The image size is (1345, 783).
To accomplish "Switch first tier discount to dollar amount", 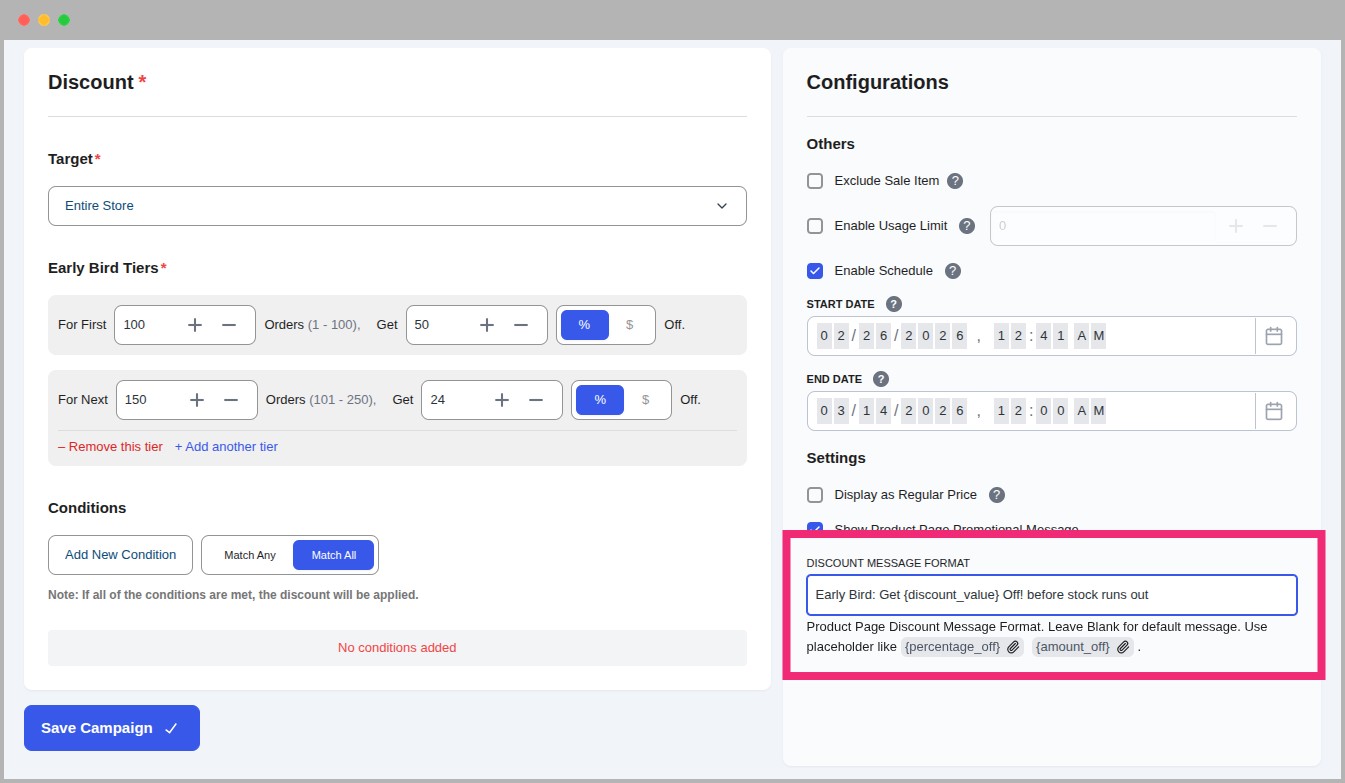I will point(630,324).
